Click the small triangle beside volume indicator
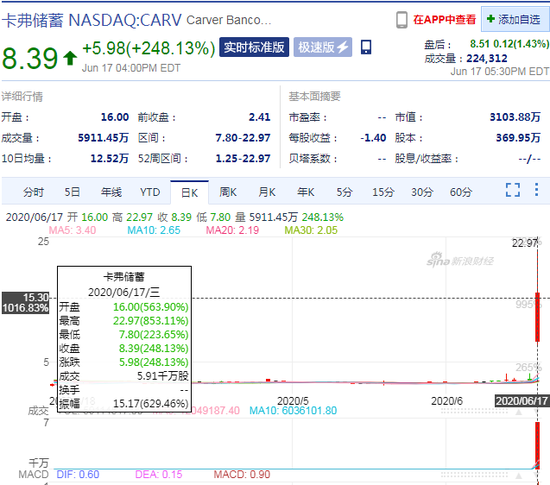The image size is (550, 485). pyautogui.click(x=518, y=412)
